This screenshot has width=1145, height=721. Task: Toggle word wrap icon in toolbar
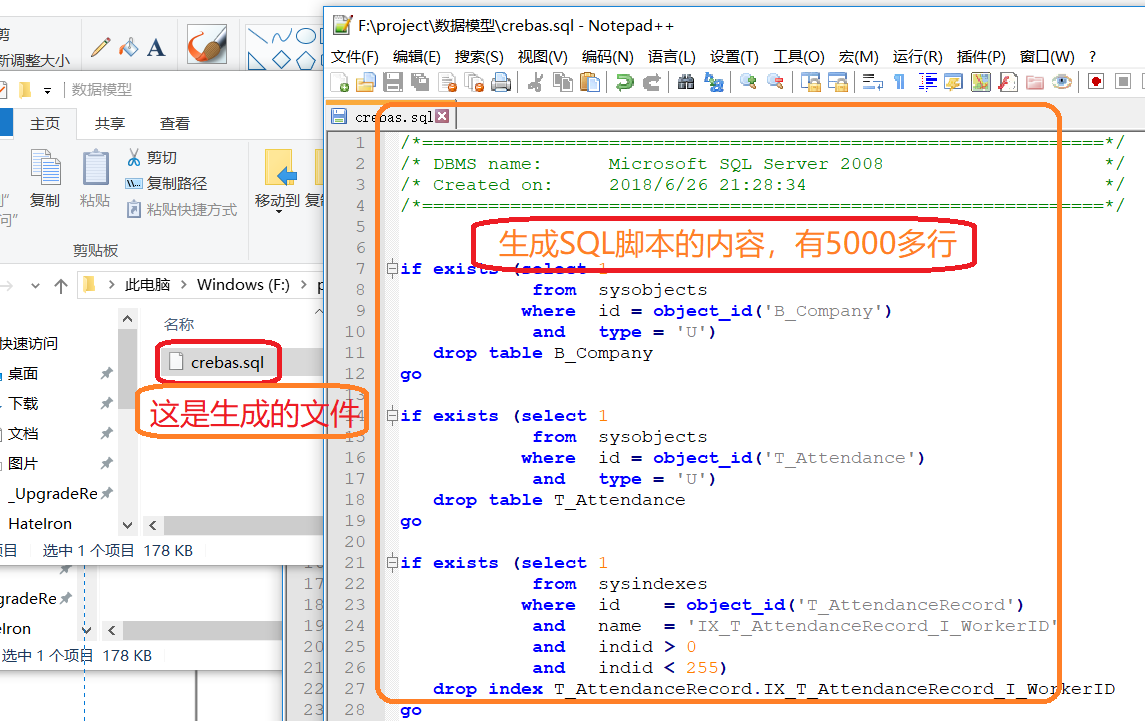point(872,82)
